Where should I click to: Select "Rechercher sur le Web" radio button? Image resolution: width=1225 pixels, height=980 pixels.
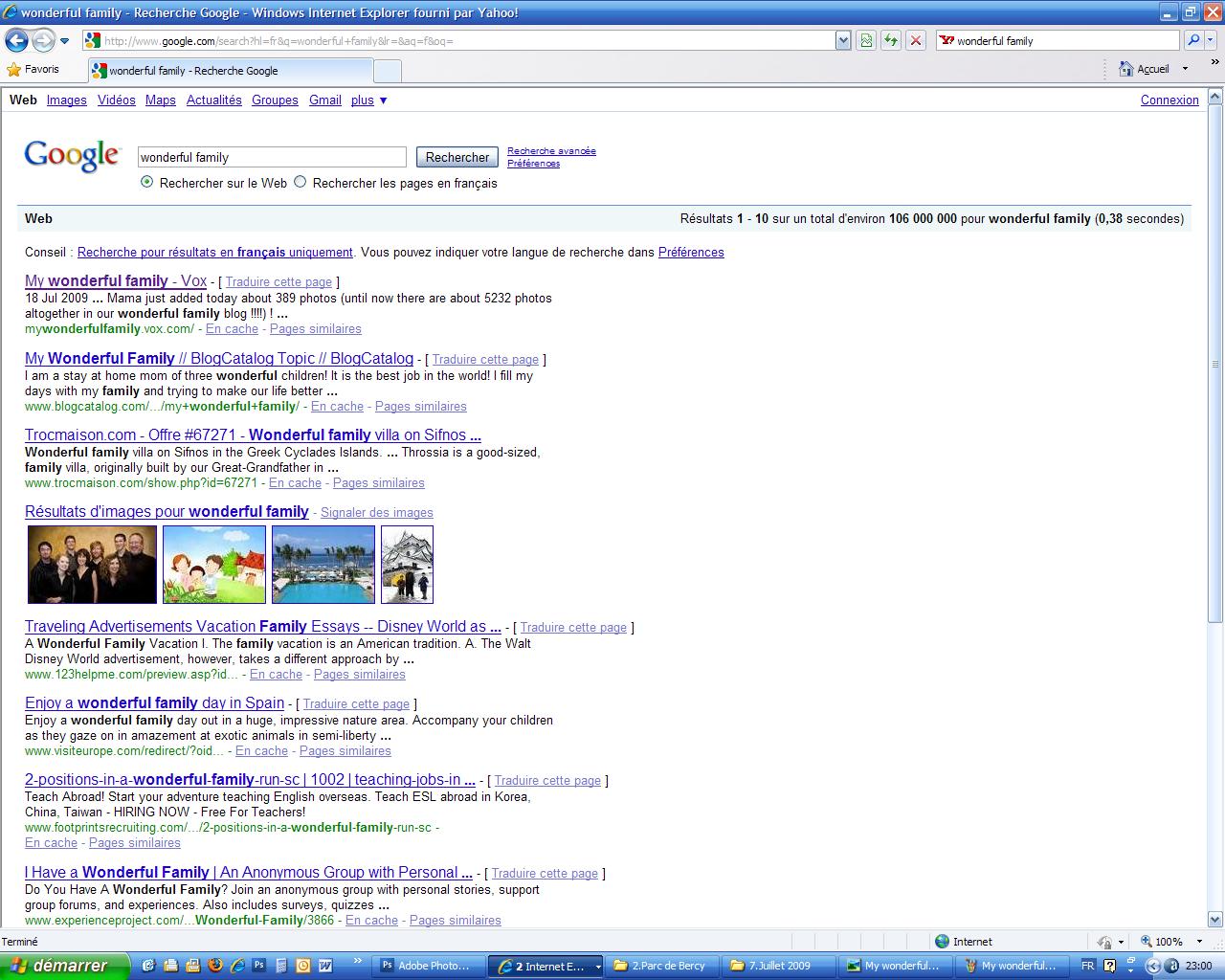146,182
